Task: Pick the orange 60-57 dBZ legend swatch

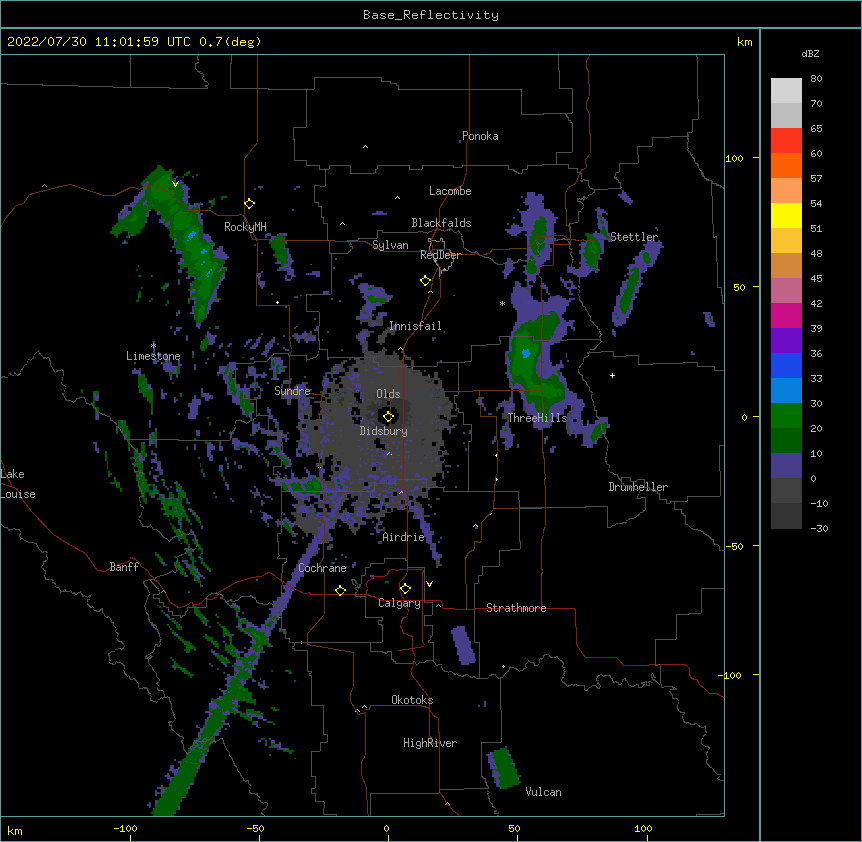Action: tap(786, 166)
